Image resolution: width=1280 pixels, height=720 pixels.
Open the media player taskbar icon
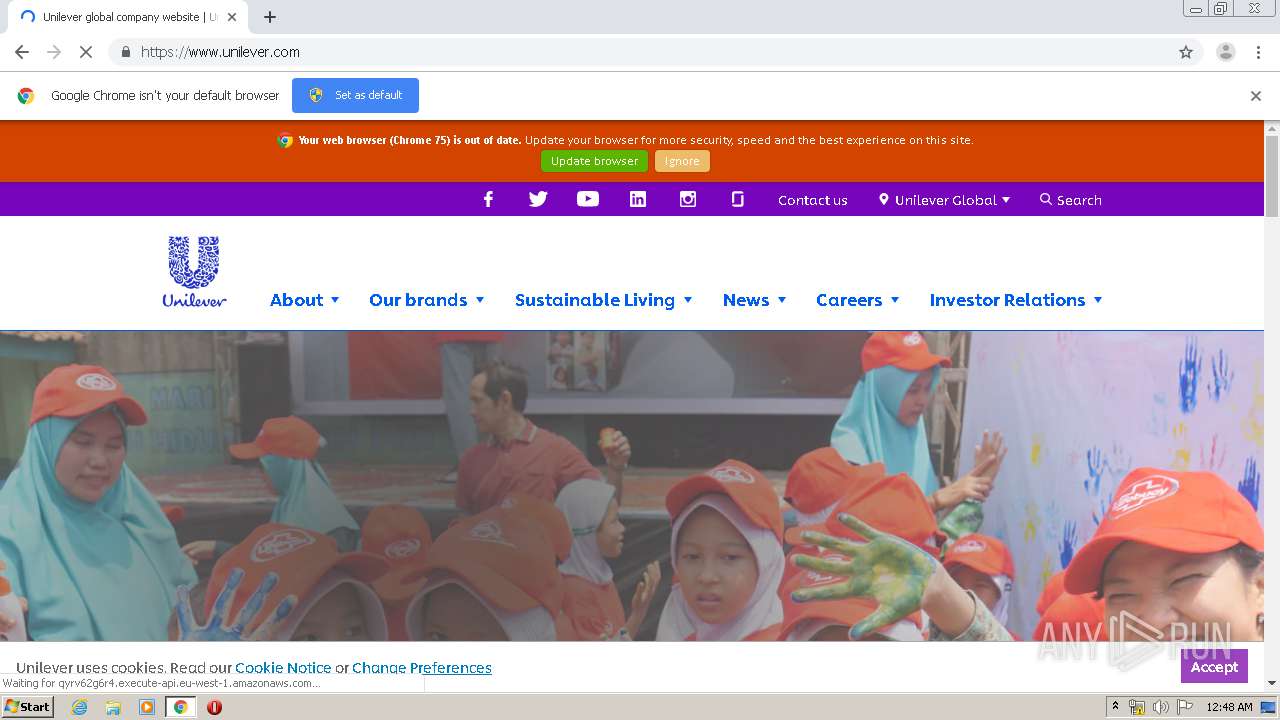pyautogui.click(x=147, y=707)
